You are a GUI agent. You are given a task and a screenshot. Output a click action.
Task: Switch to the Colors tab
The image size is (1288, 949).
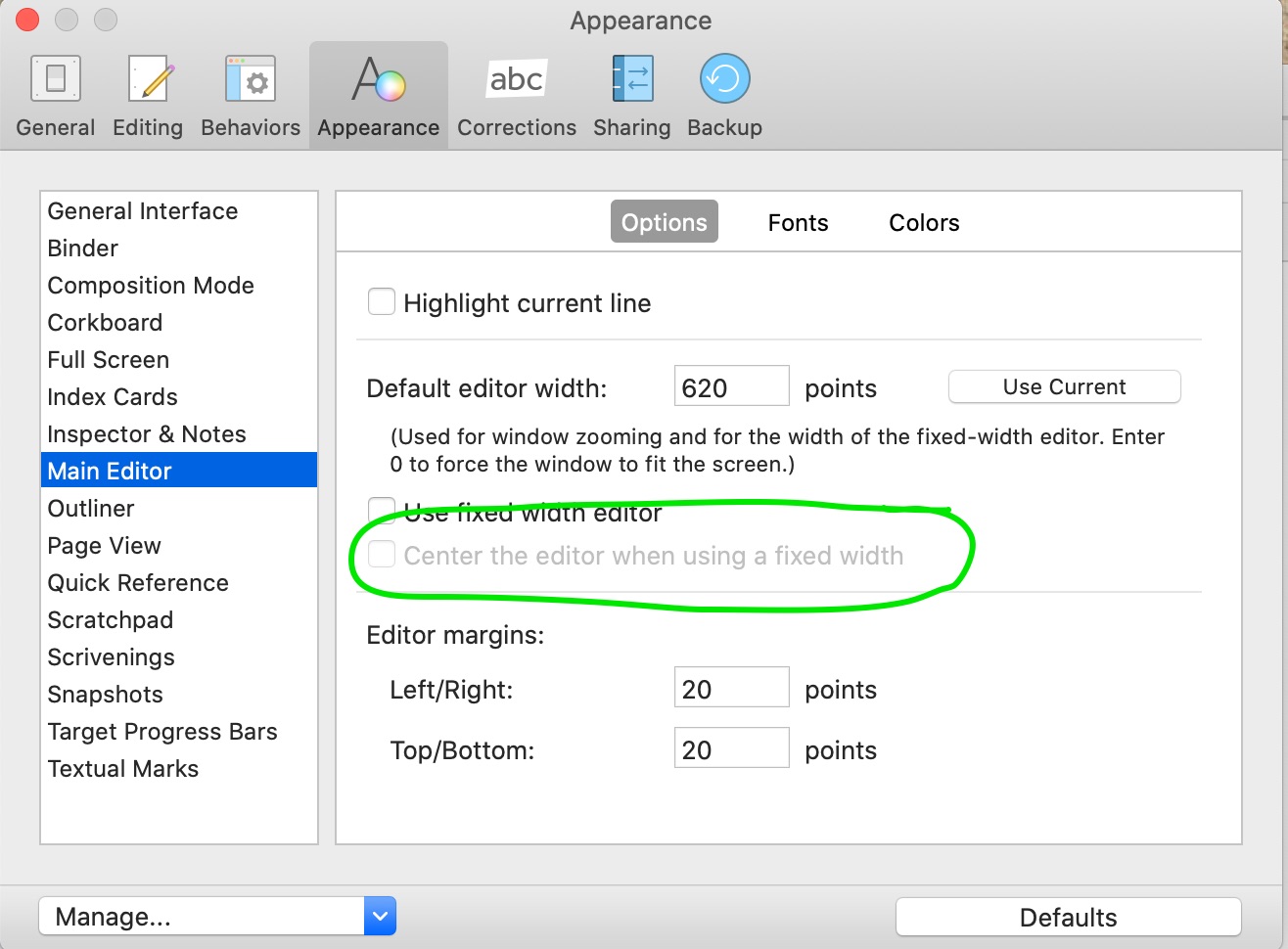click(x=923, y=223)
